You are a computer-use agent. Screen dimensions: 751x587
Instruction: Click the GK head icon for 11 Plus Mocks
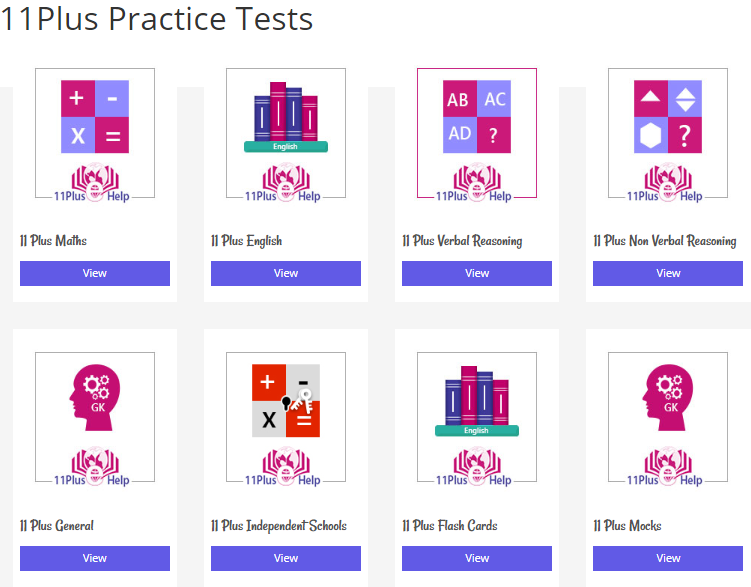(668, 397)
